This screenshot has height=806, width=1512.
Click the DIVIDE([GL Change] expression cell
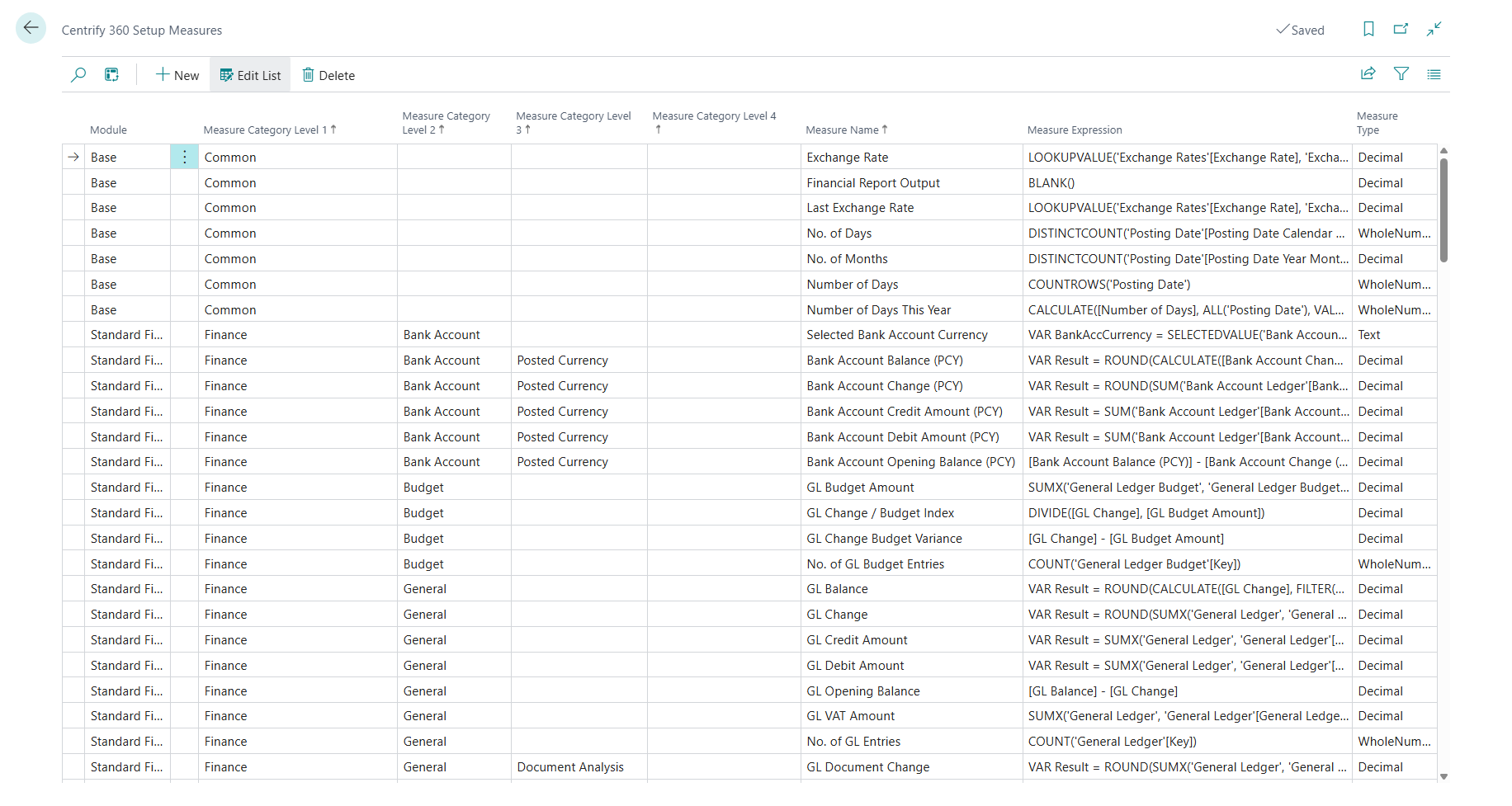point(1188,513)
